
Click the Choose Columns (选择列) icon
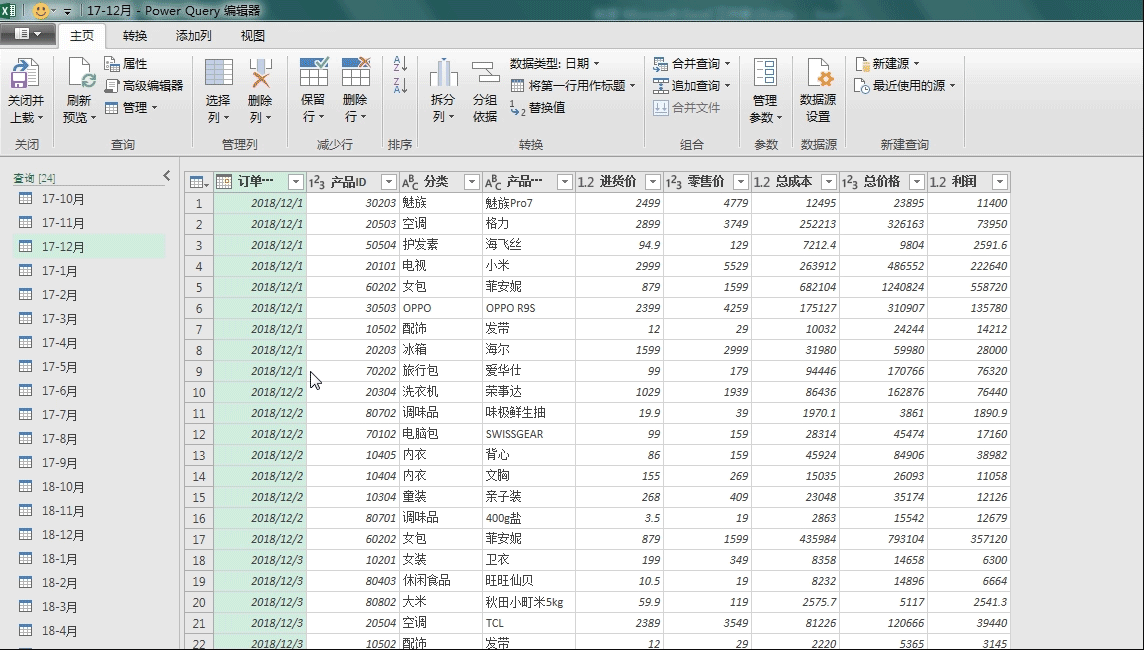click(x=218, y=74)
